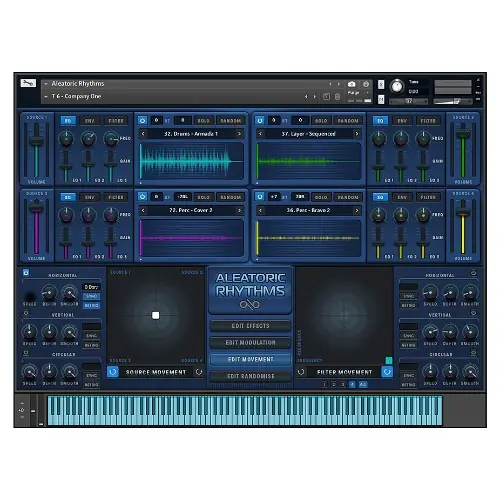
Task: Expand the Aleatoric Rhythms instrument dropdown
Action: (x=46, y=84)
